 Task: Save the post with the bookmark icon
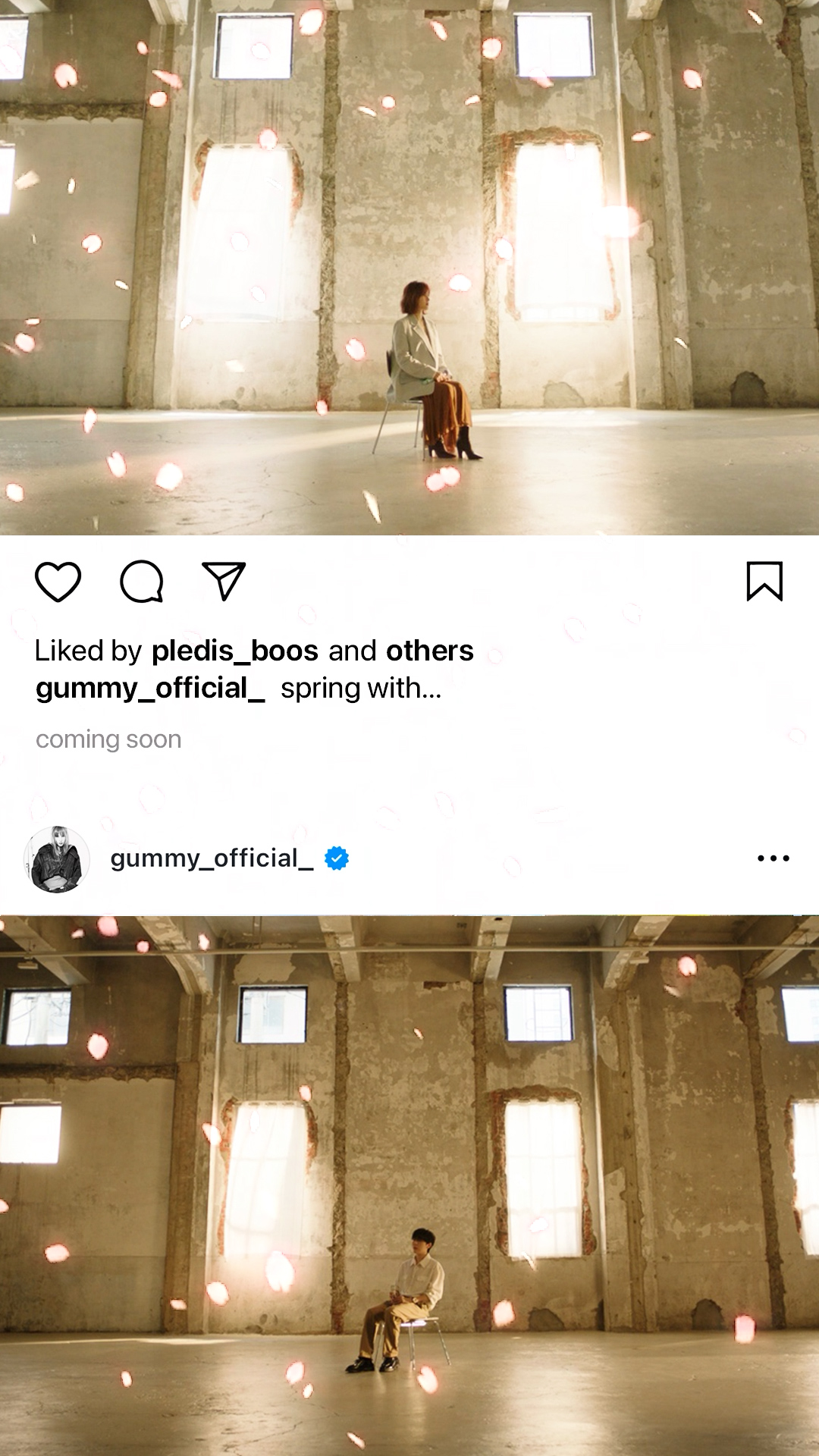(764, 581)
